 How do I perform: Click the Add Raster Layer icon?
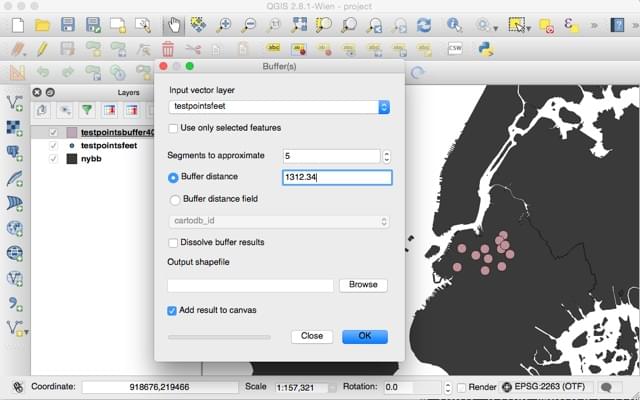click(x=15, y=128)
